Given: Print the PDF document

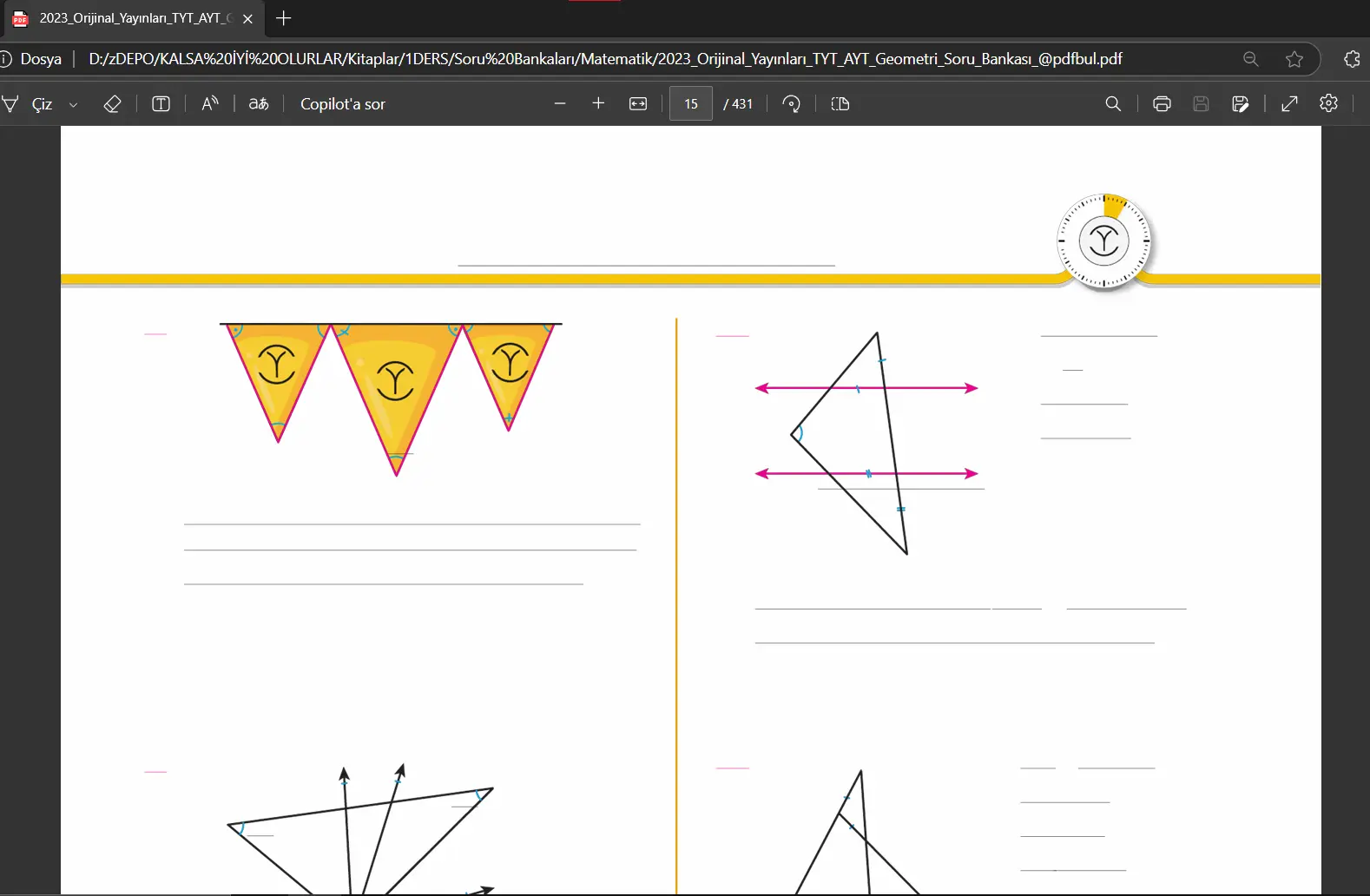Looking at the screenshot, I should click(1162, 103).
